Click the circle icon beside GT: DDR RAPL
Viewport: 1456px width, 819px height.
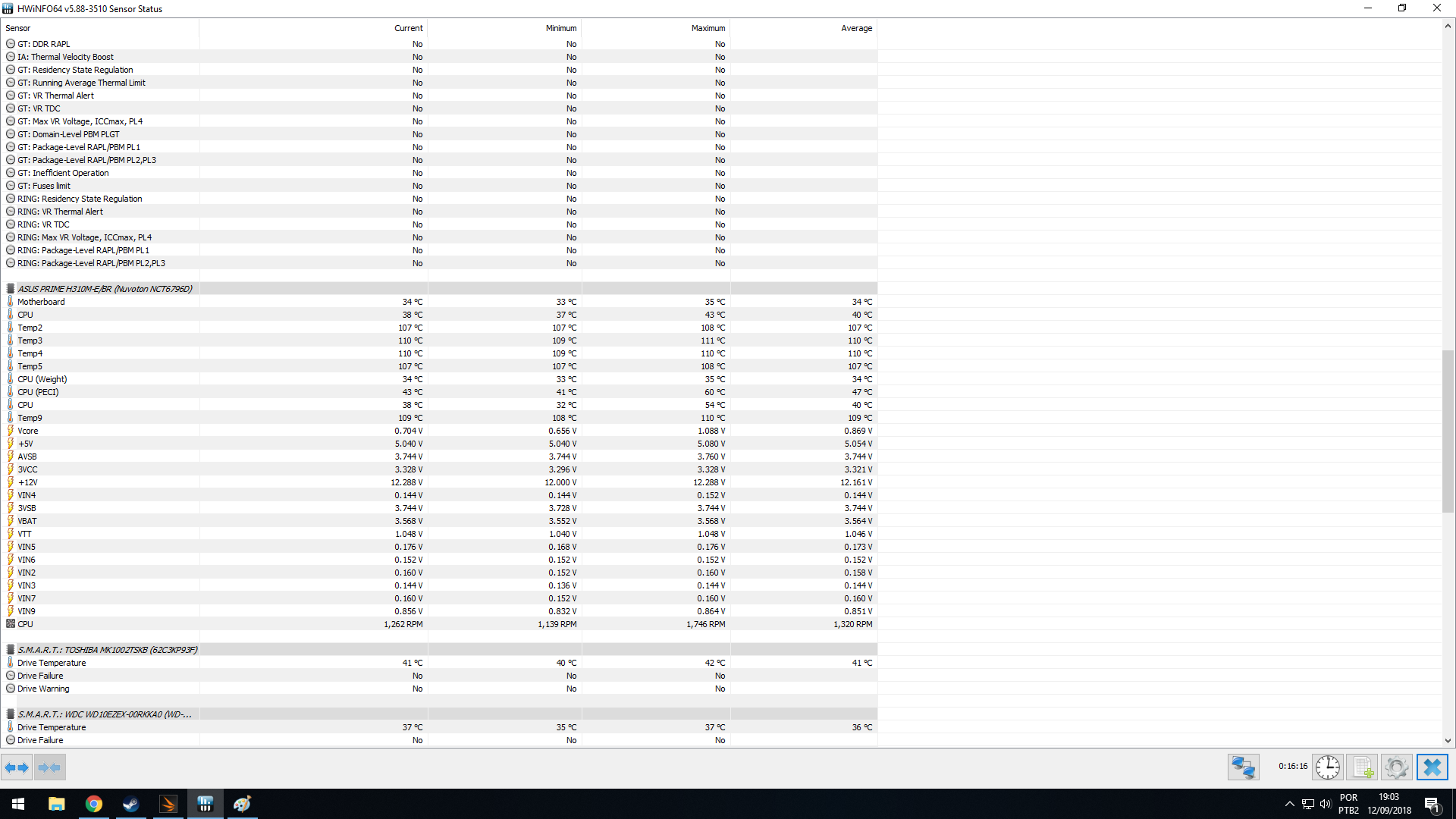click(11, 44)
